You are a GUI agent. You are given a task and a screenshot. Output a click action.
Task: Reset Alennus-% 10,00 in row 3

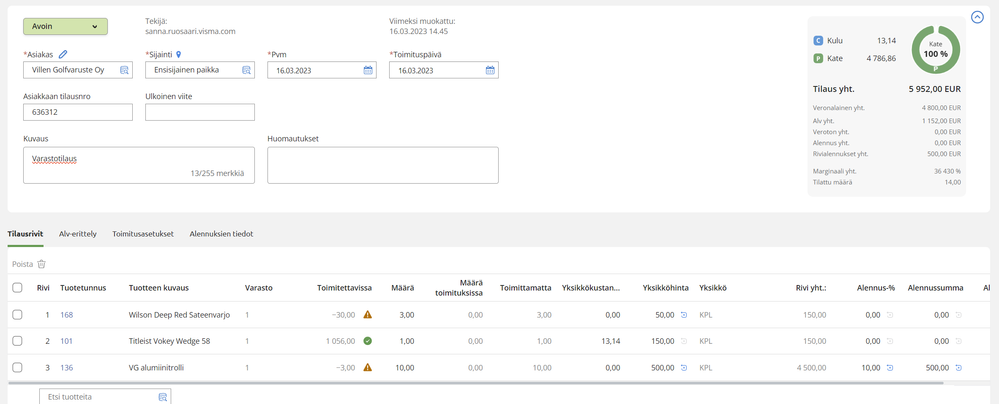(890, 367)
